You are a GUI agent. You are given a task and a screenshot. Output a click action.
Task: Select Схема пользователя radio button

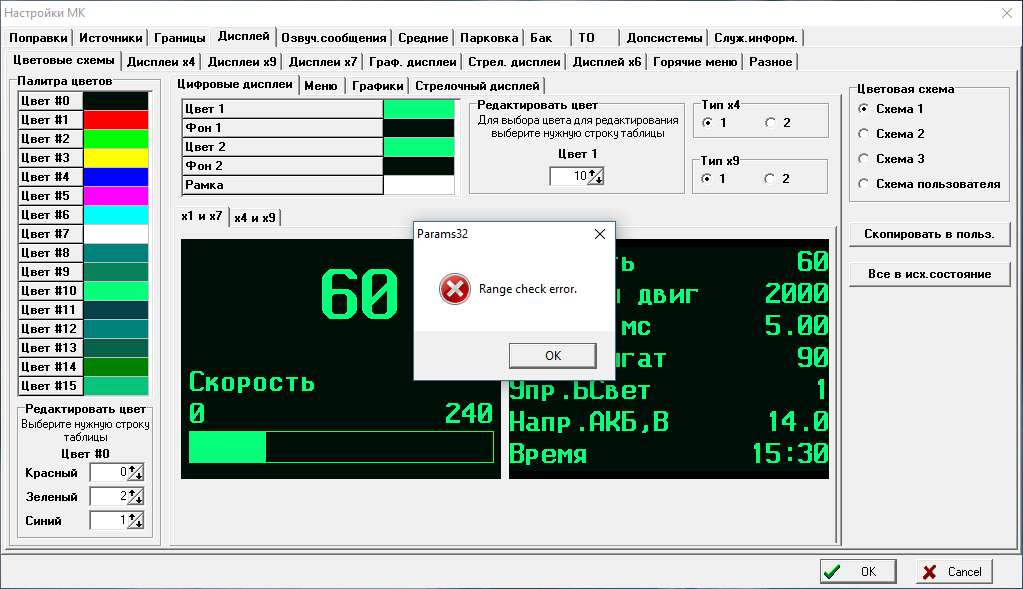point(864,184)
